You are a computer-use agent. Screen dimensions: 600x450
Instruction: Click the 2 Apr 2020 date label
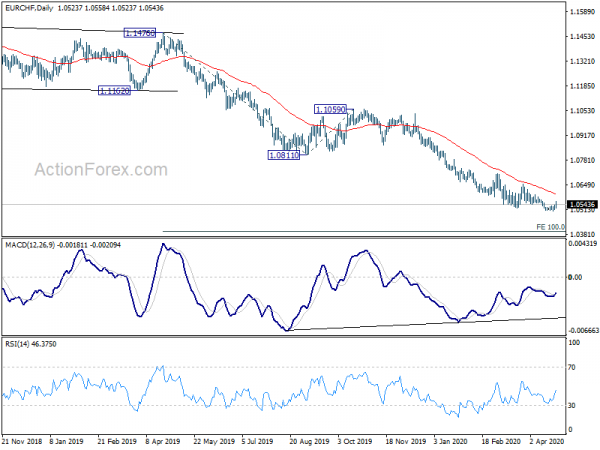(547, 441)
